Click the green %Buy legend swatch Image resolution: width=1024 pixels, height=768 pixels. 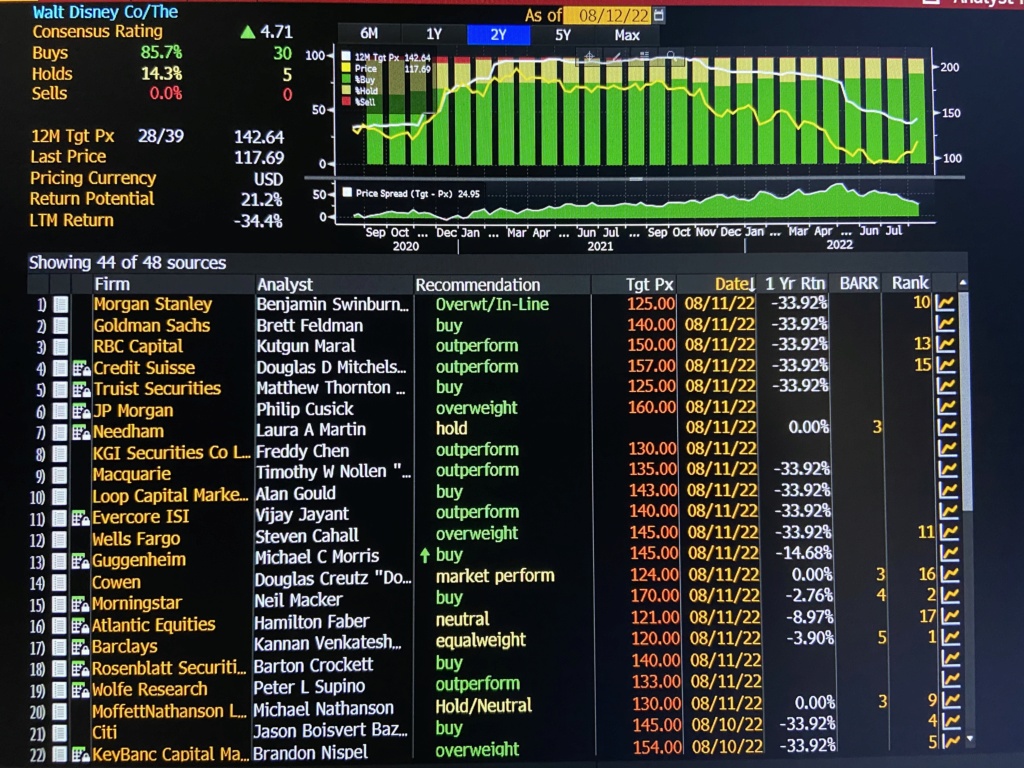click(346, 79)
